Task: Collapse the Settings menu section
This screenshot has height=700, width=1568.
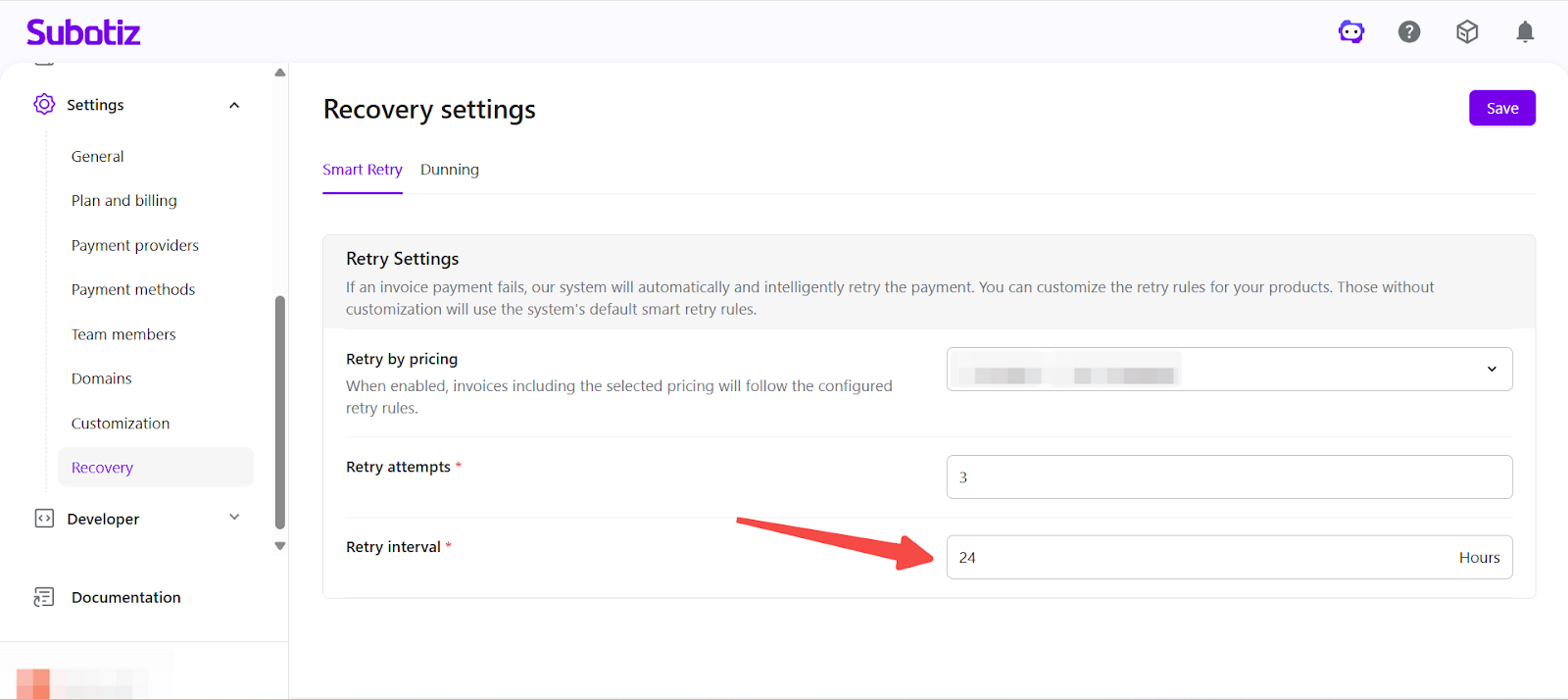Action: click(x=234, y=105)
